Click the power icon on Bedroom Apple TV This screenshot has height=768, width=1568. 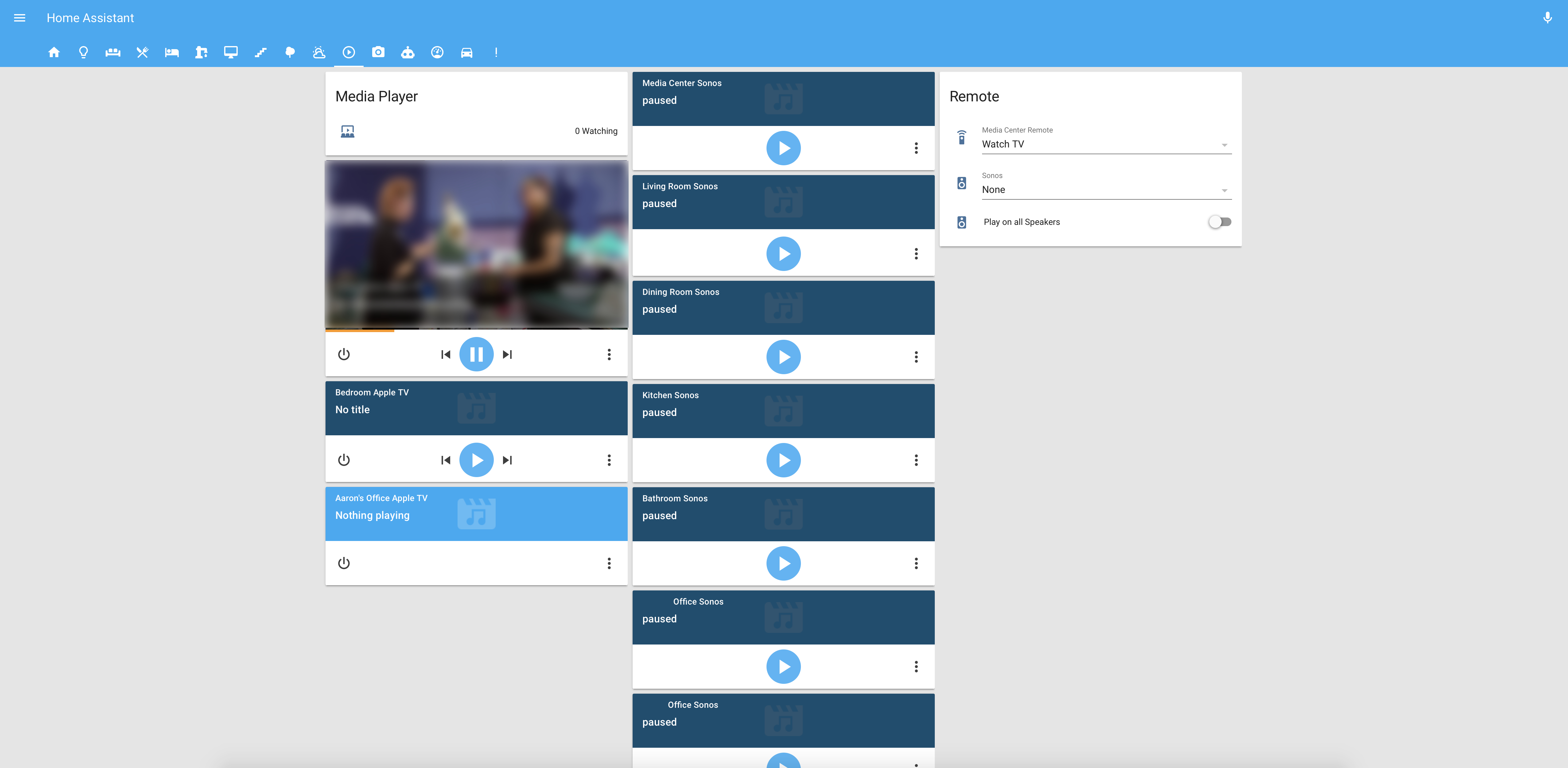click(x=344, y=459)
